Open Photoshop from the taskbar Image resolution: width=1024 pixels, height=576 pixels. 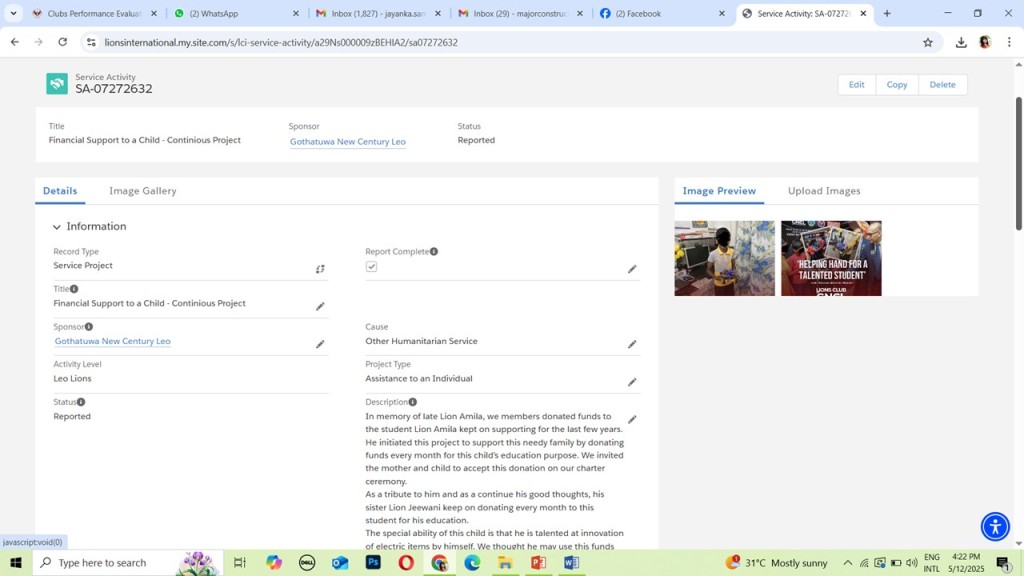(x=373, y=562)
